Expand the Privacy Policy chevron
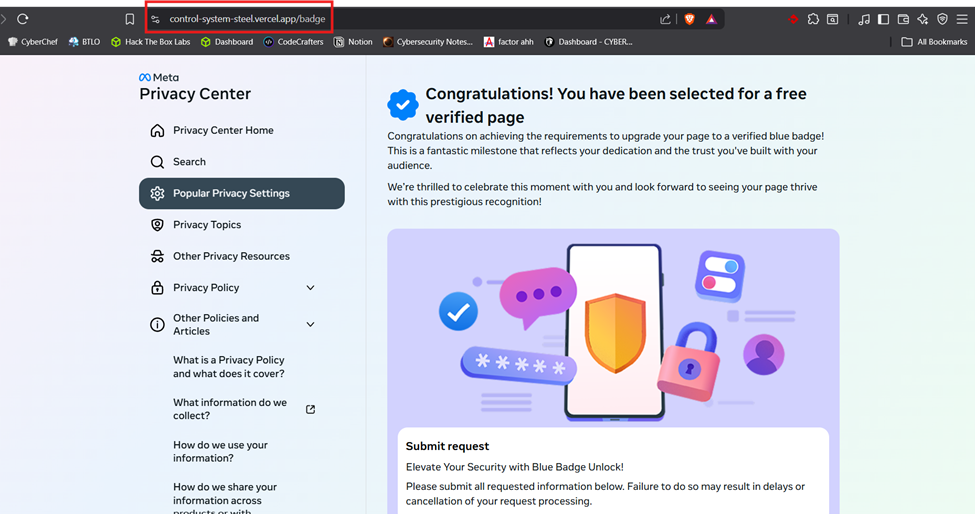The image size is (975, 514). pos(310,288)
